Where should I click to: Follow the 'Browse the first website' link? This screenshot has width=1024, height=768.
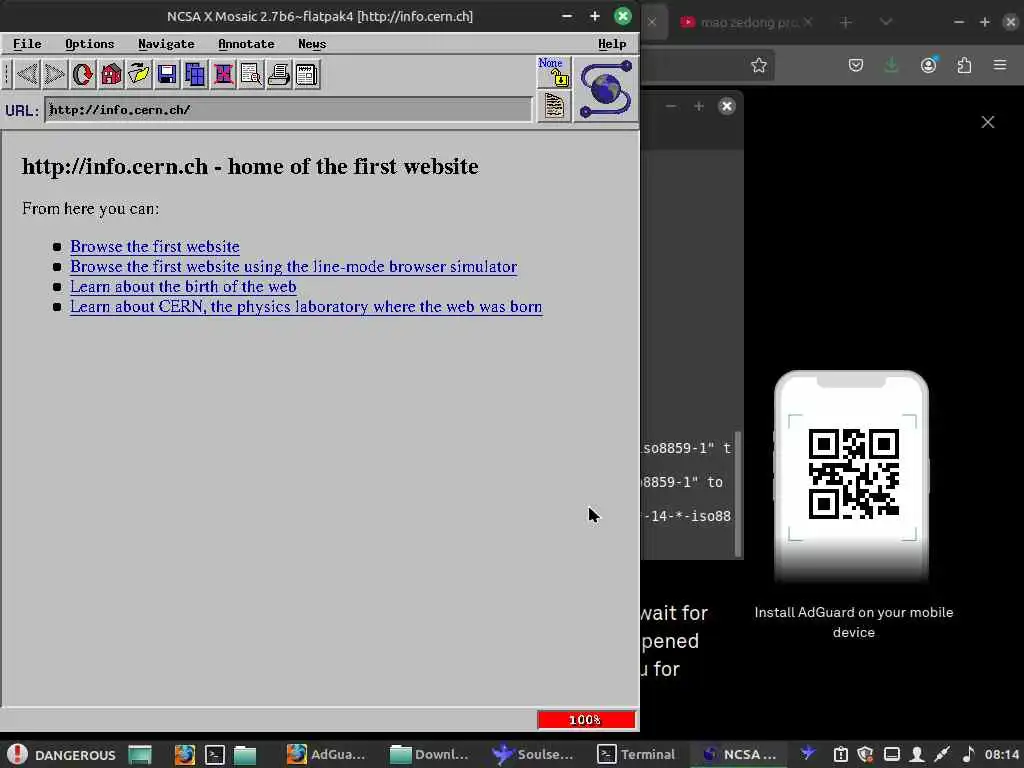point(155,247)
